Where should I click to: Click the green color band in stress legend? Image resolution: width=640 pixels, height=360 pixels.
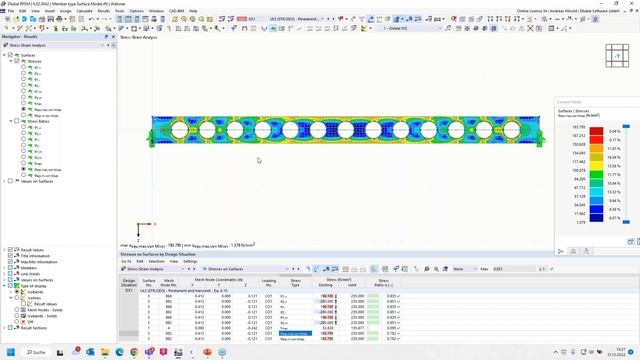click(596, 174)
